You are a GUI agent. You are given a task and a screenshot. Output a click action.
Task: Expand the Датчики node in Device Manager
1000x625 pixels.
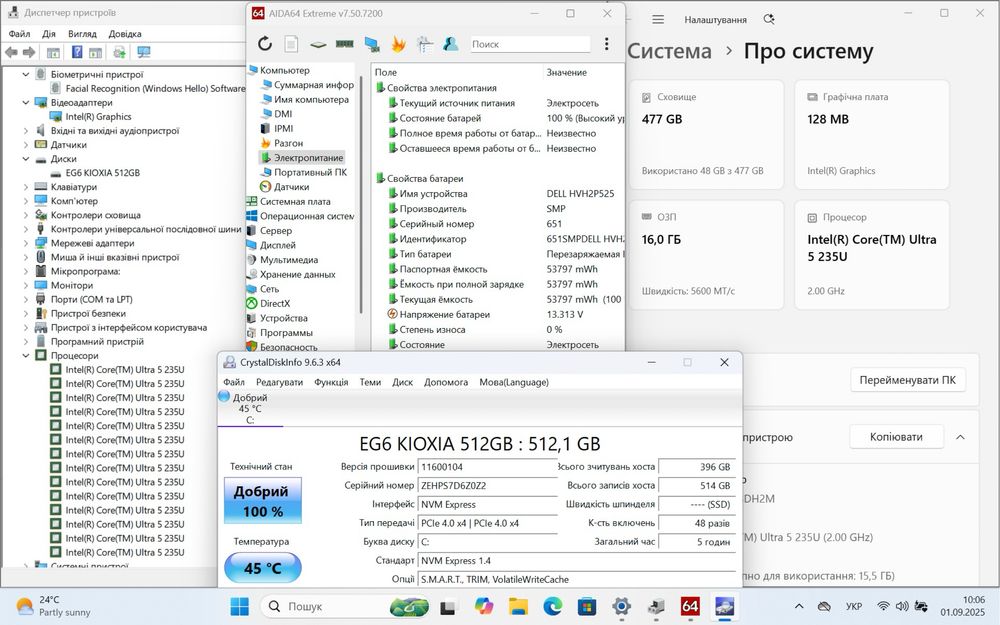(x=26, y=145)
